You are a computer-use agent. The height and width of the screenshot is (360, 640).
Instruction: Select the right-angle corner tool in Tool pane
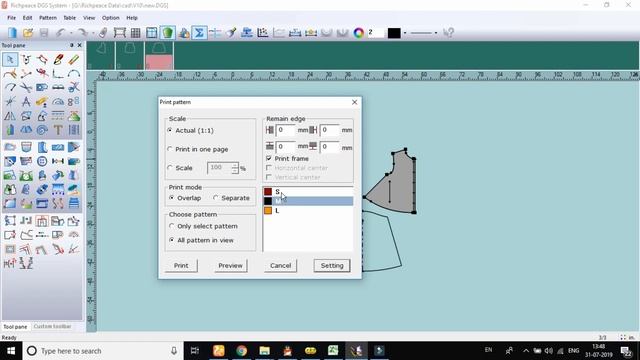coord(58,73)
